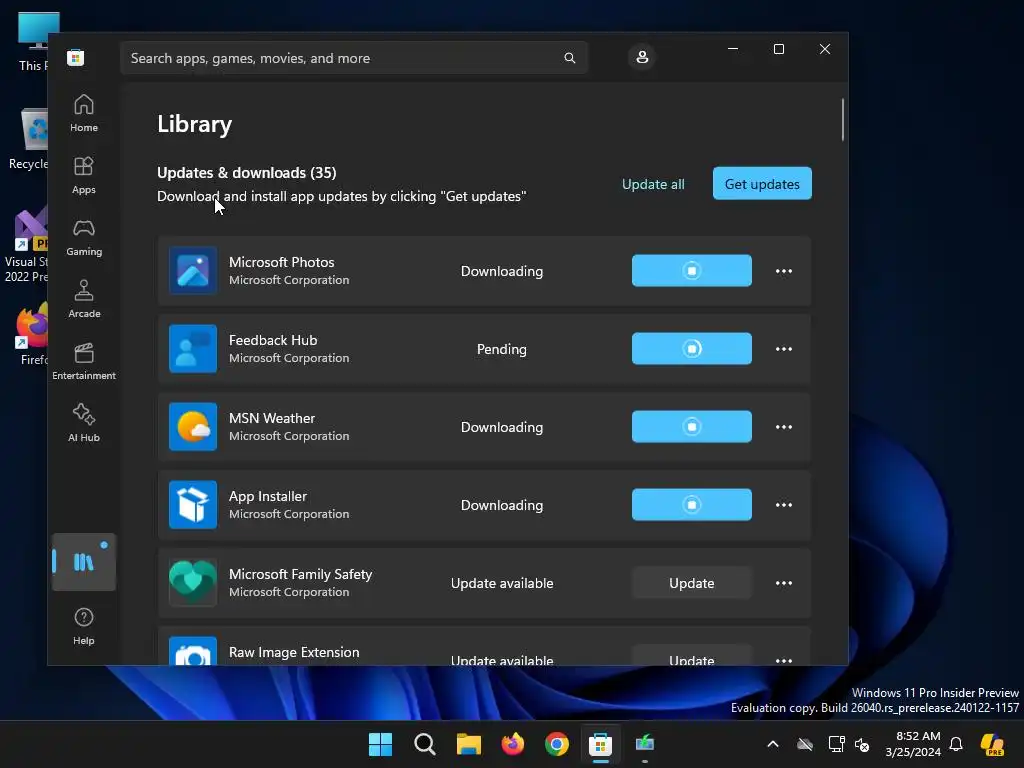Stop the App Installer download
The image size is (1024, 768).
(692, 505)
